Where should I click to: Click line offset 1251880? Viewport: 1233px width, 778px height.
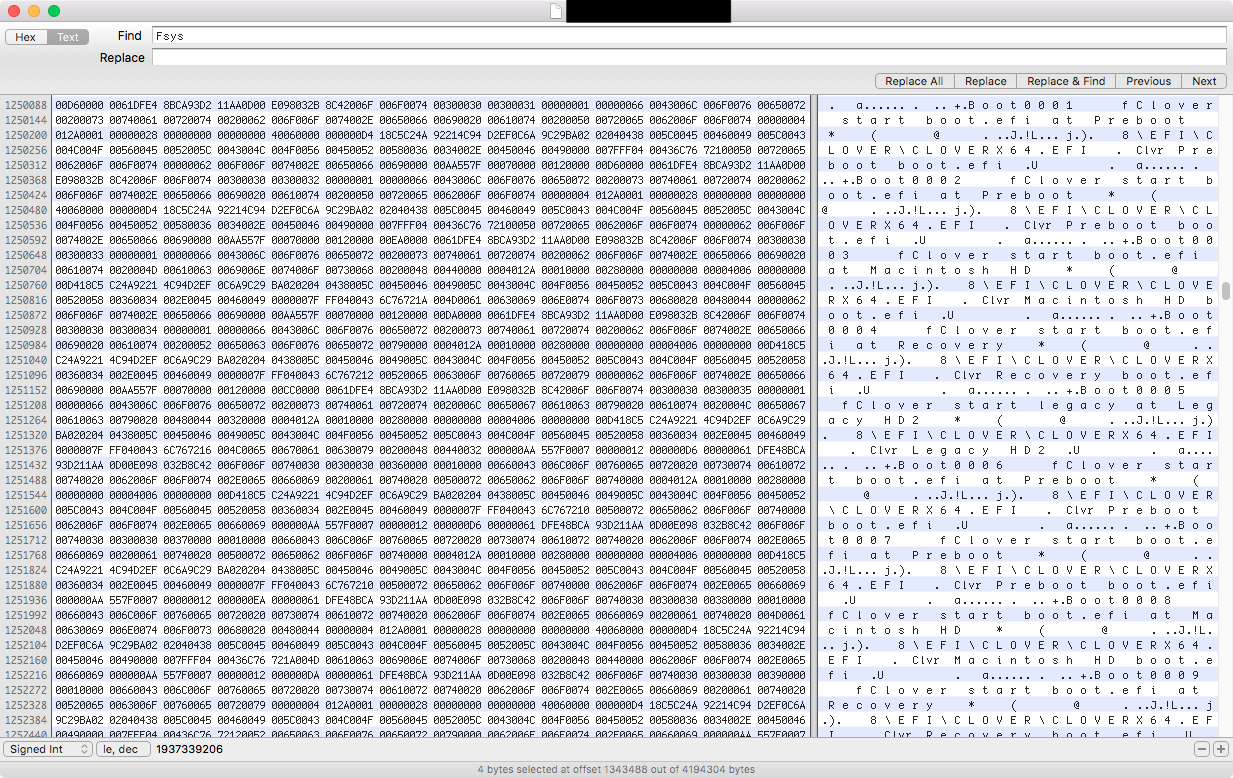pyautogui.click(x=25, y=585)
